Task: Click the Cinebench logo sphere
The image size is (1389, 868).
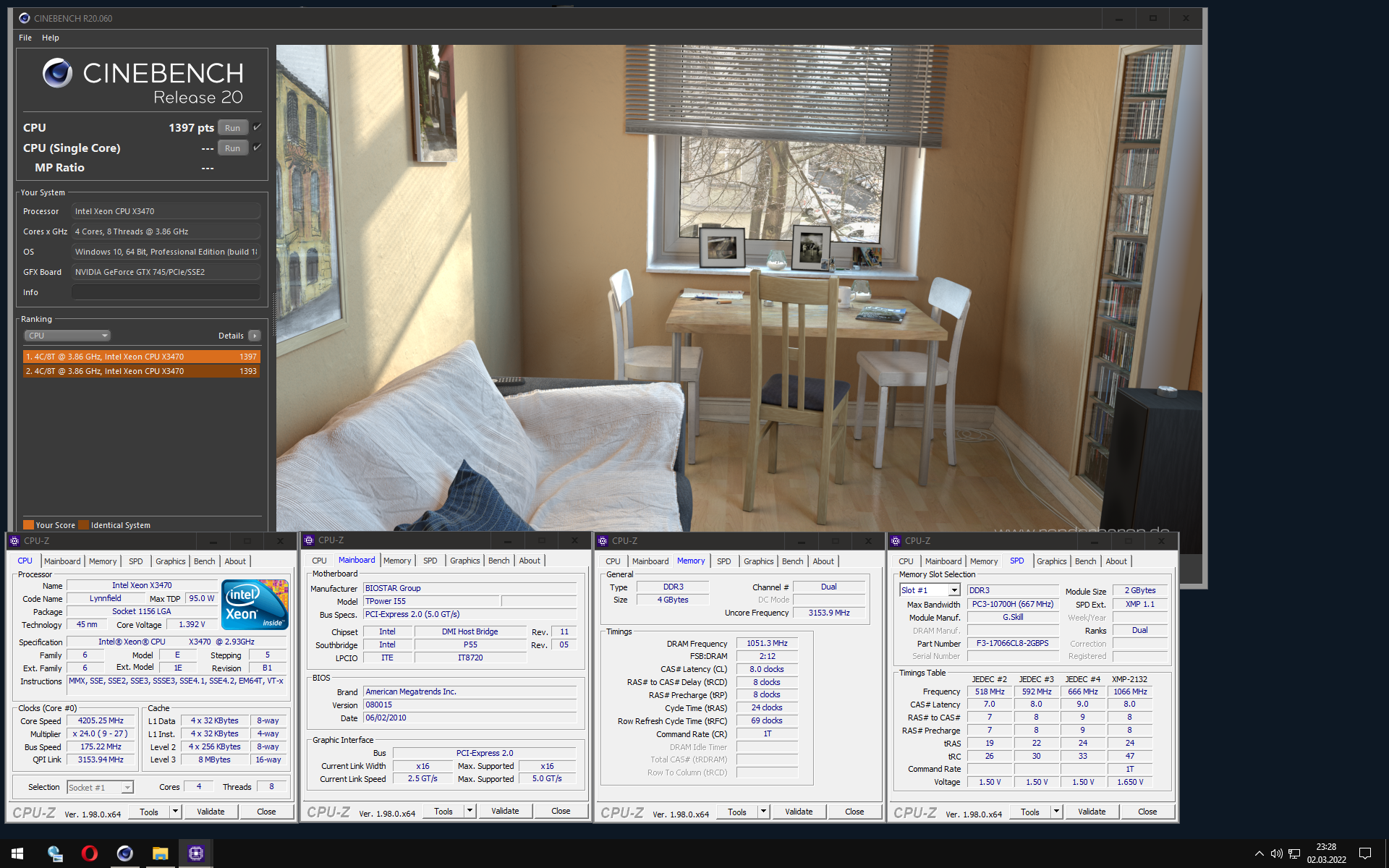Action: click(58, 73)
